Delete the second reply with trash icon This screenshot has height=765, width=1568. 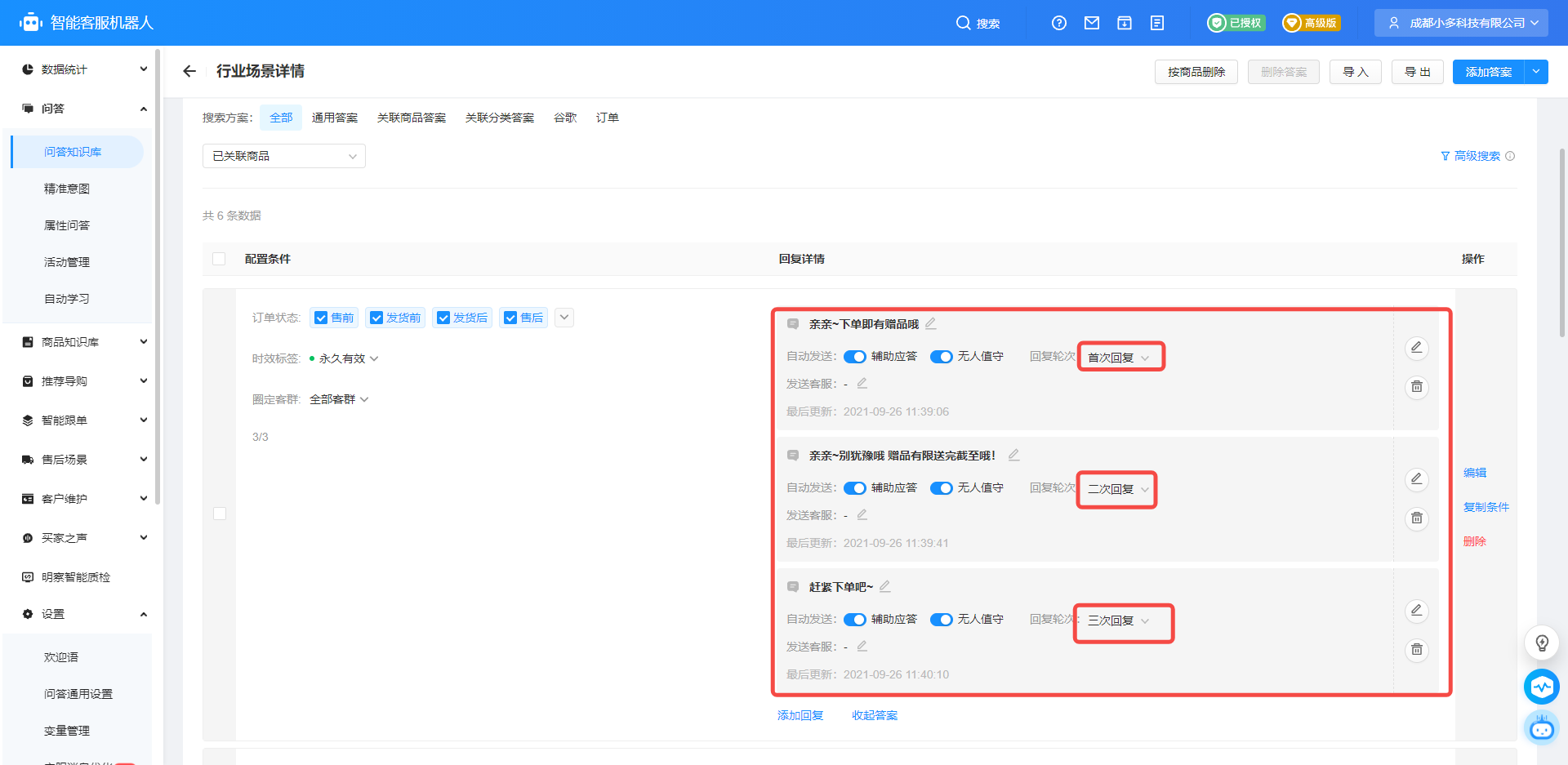click(x=1417, y=518)
